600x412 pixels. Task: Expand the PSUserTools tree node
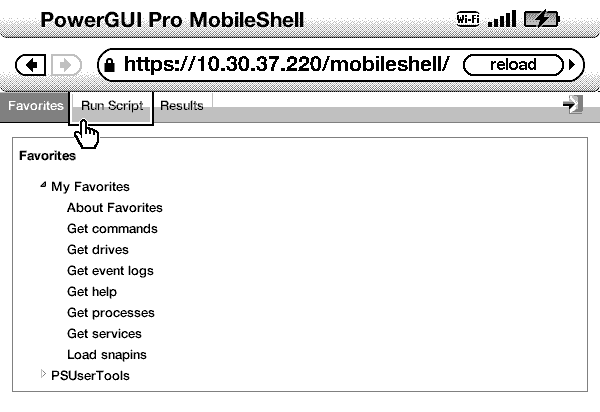point(43,375)
